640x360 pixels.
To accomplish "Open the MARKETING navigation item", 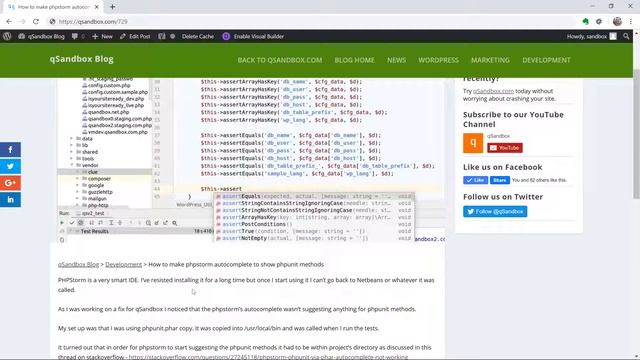I will [490, 60].
